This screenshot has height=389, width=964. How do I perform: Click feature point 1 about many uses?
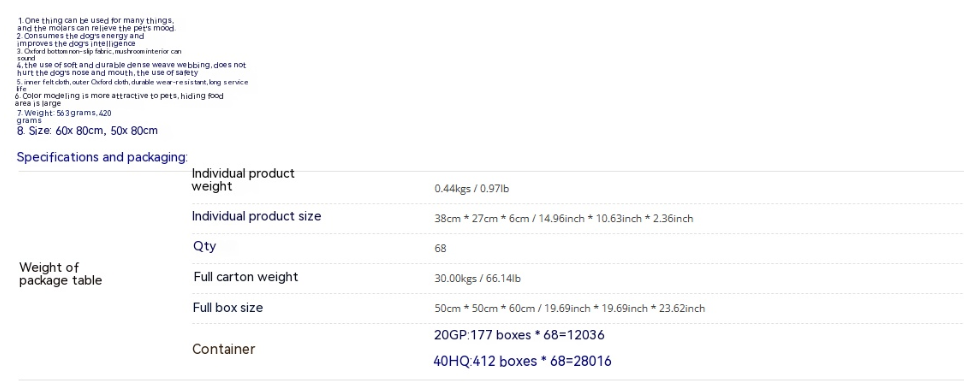(x=96, y=24)
